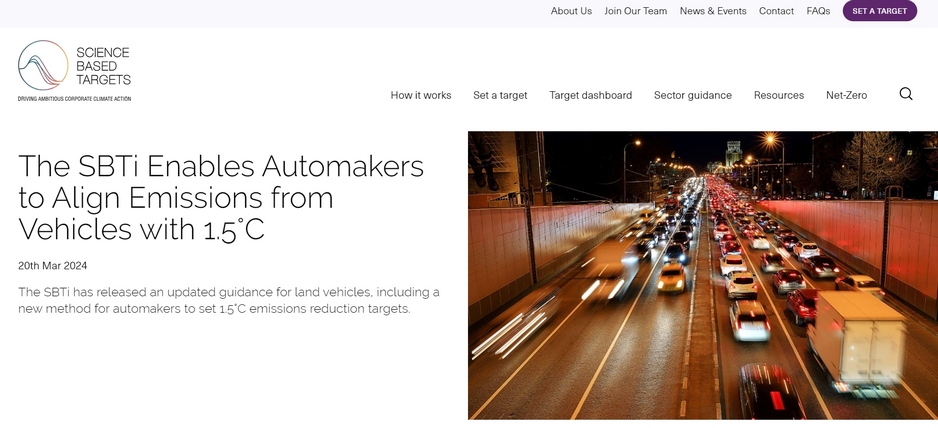Go to Join Our Team
Image resolution: width=938 pixels, height=428 pixels.
635,11
